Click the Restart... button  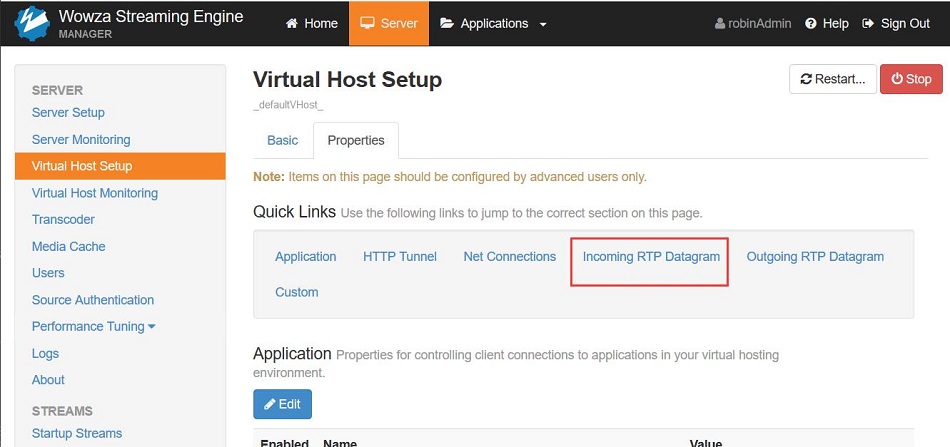click(832, 79)
